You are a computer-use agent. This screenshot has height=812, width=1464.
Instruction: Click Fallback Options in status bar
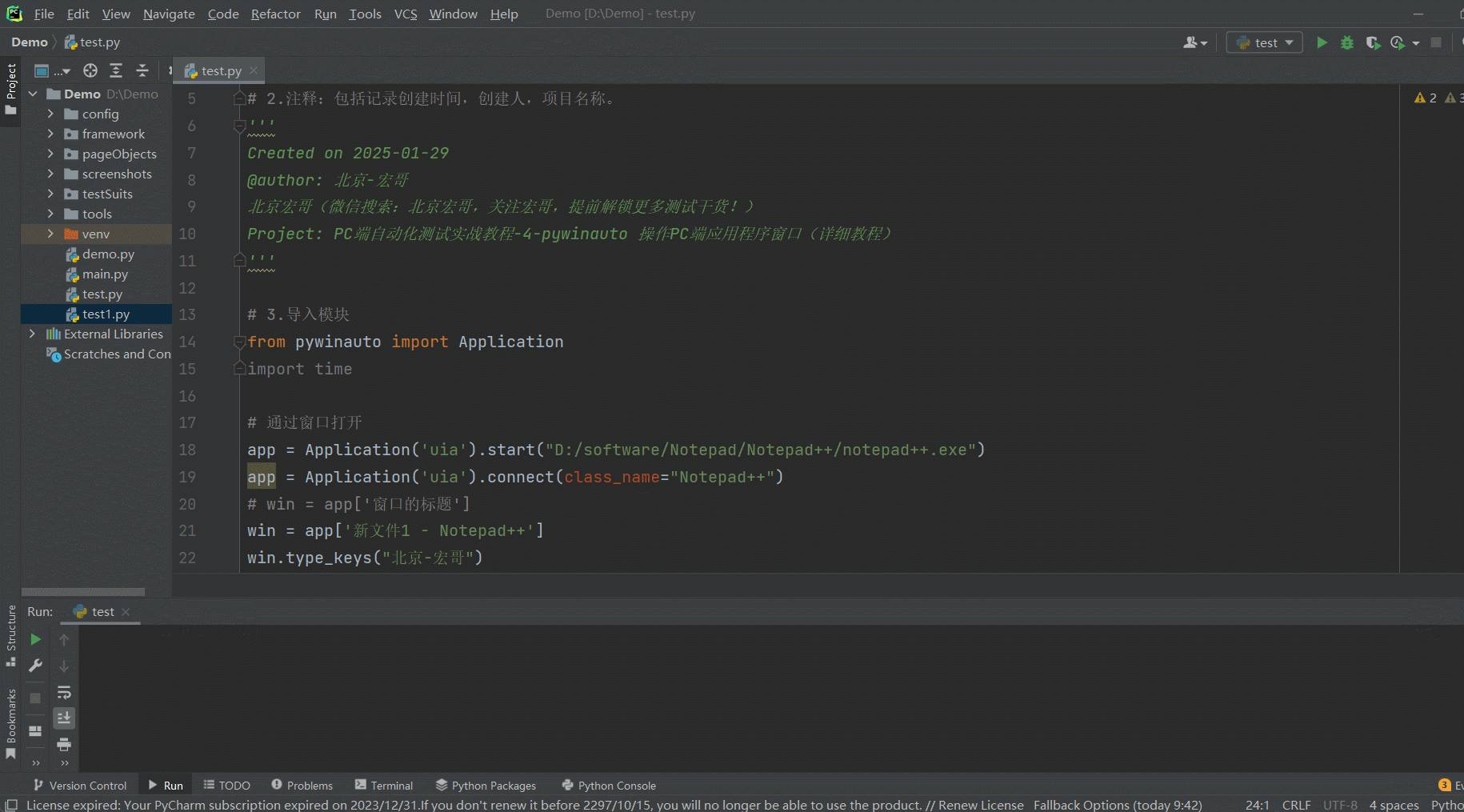coord(1118,805)
